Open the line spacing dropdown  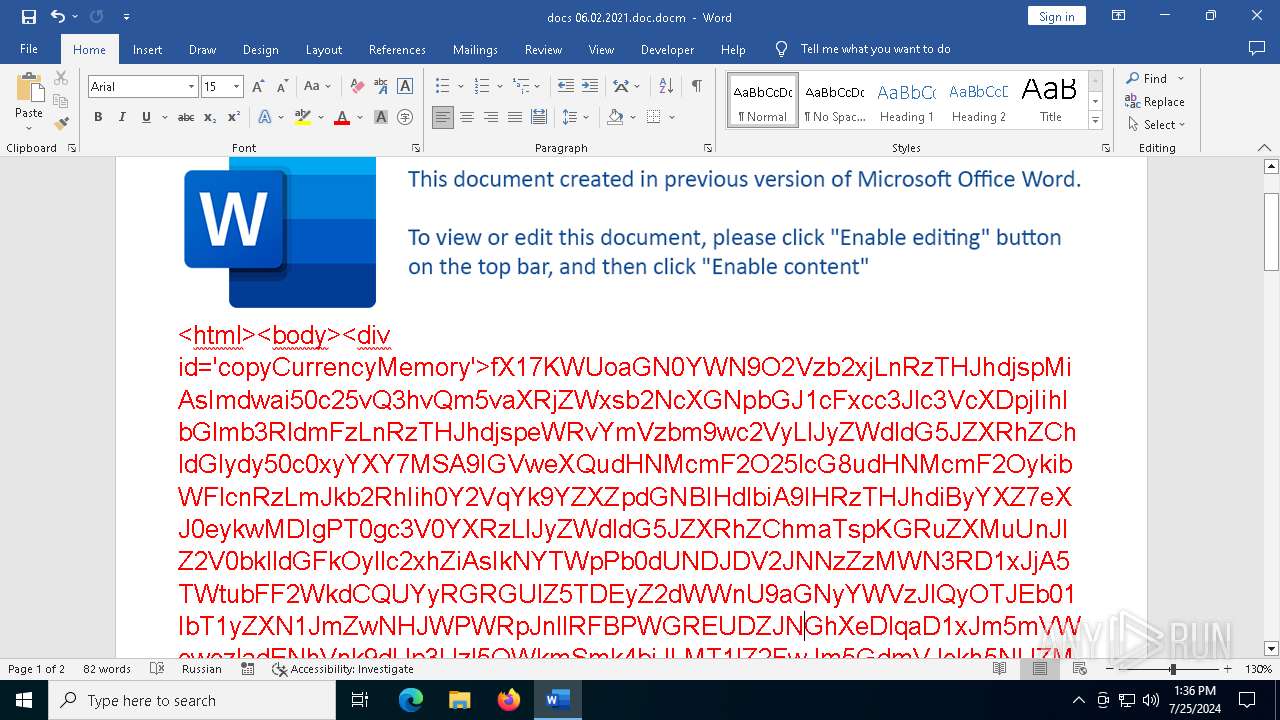point(575,117)
